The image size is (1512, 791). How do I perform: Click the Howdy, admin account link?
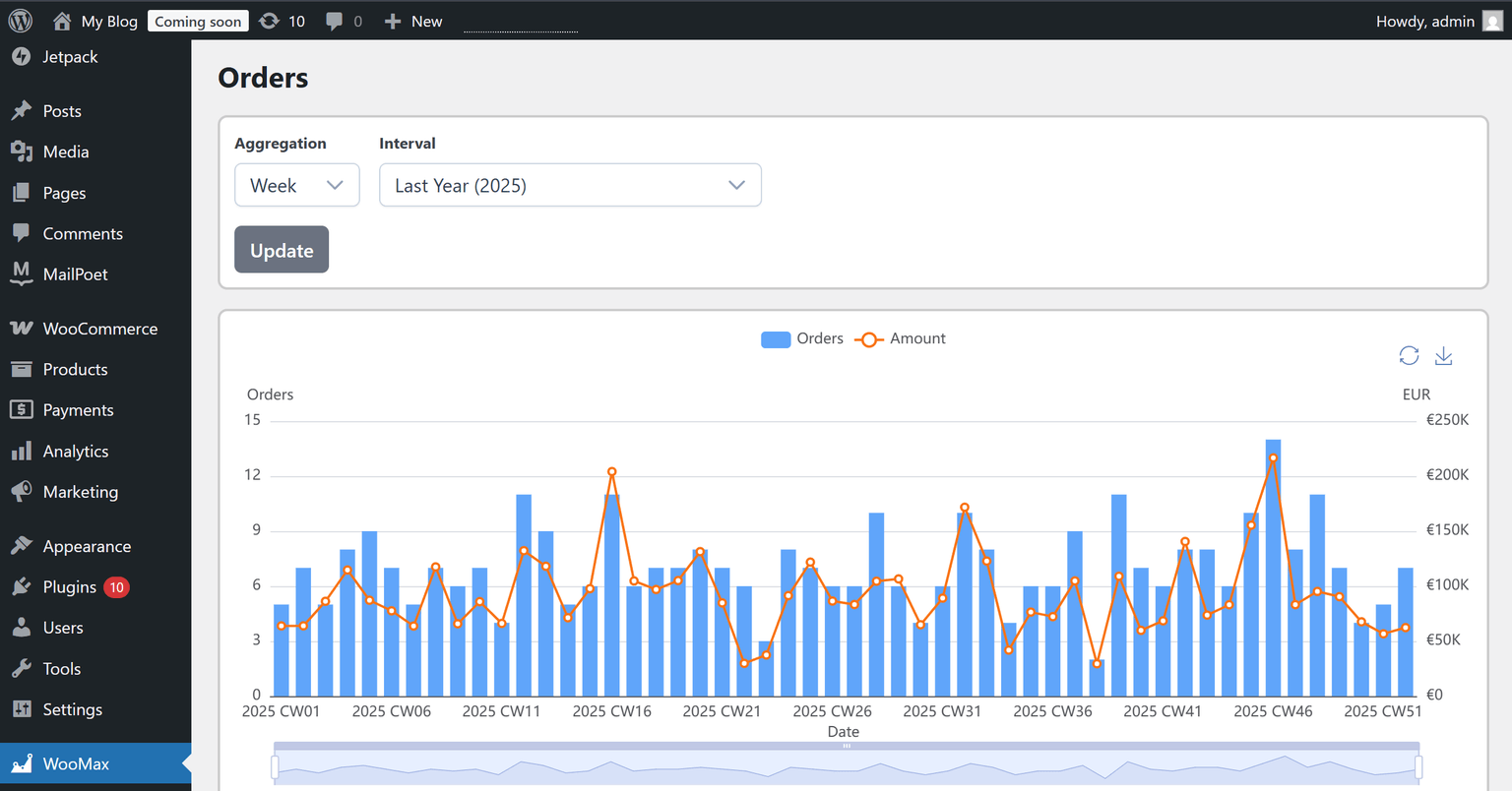1424,22
